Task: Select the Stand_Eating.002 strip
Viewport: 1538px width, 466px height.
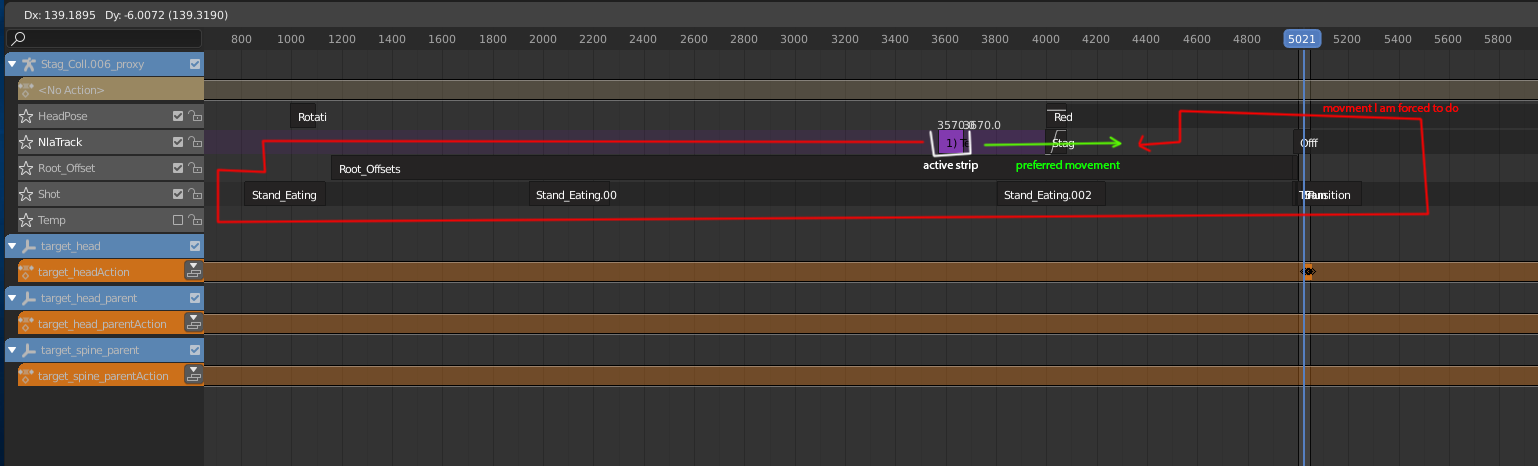Action: 1051,195
